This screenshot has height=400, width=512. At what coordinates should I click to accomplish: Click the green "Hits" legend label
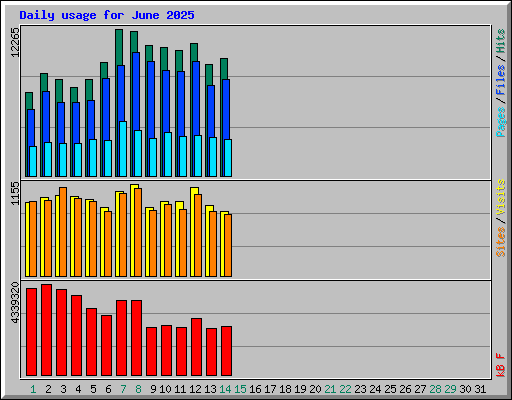pos(501,41)
